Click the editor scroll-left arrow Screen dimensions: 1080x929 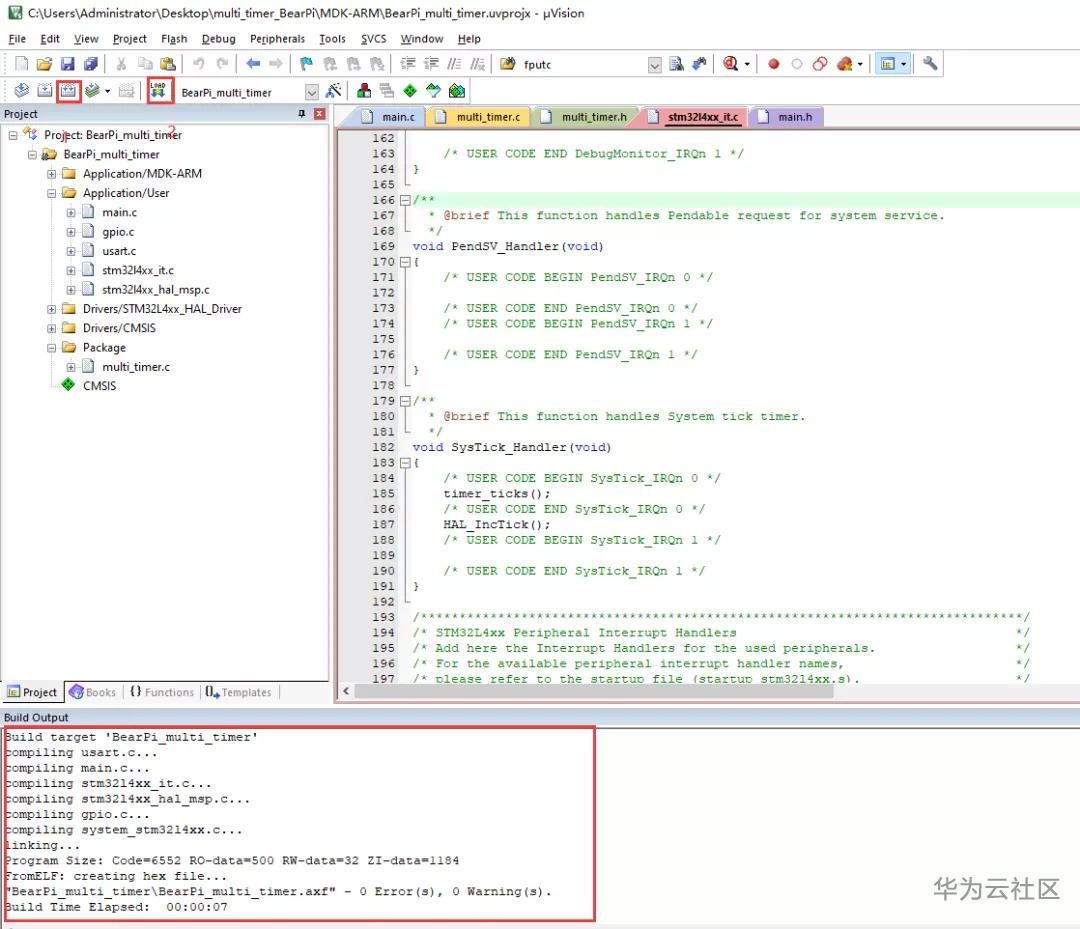pos(346,691)
